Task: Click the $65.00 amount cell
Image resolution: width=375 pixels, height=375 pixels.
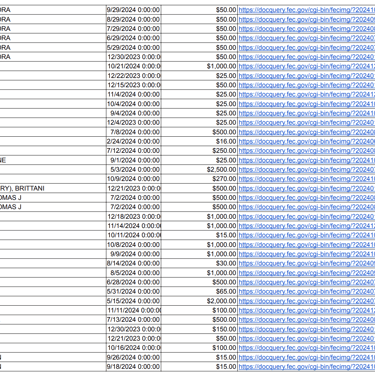Action: tap(199, 292)
